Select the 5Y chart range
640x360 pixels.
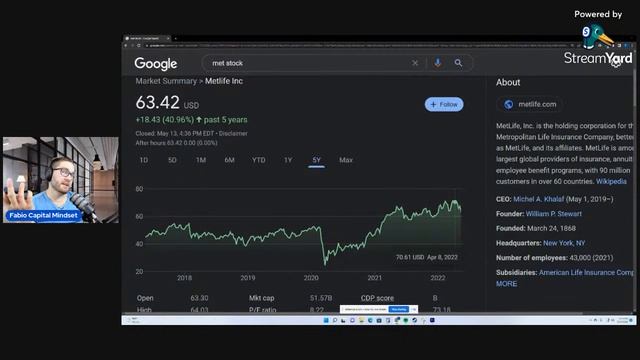point(316,160)
